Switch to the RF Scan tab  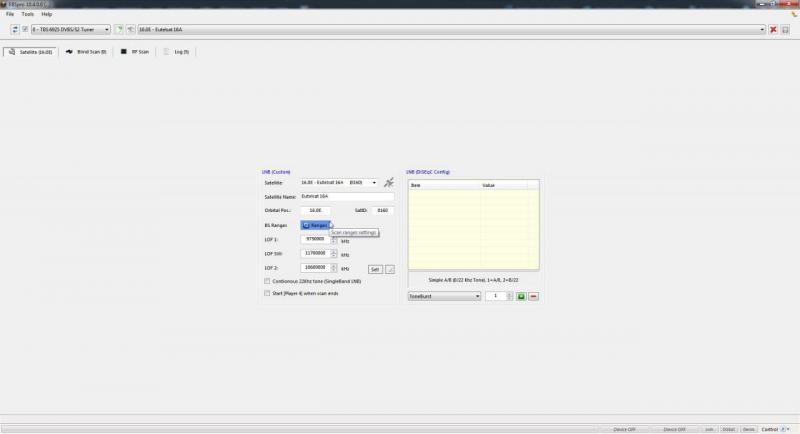click(x=135, y=52)
